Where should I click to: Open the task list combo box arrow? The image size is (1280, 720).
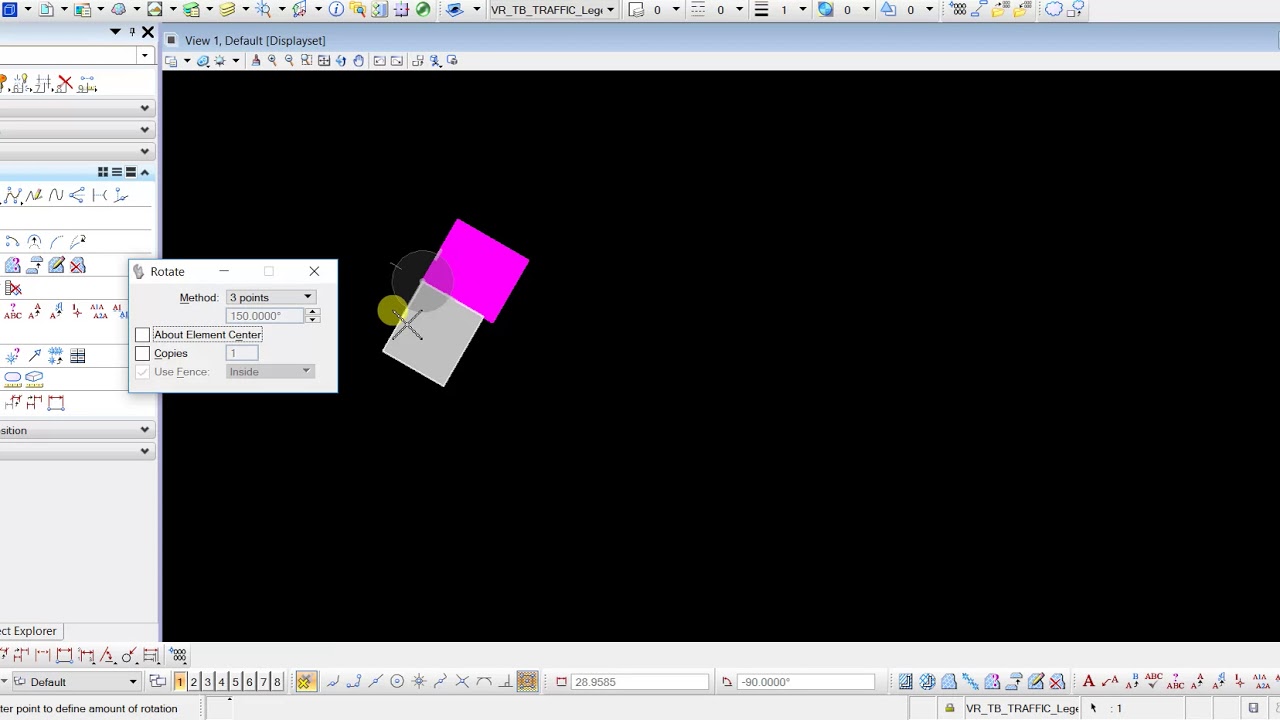[145, 56]
